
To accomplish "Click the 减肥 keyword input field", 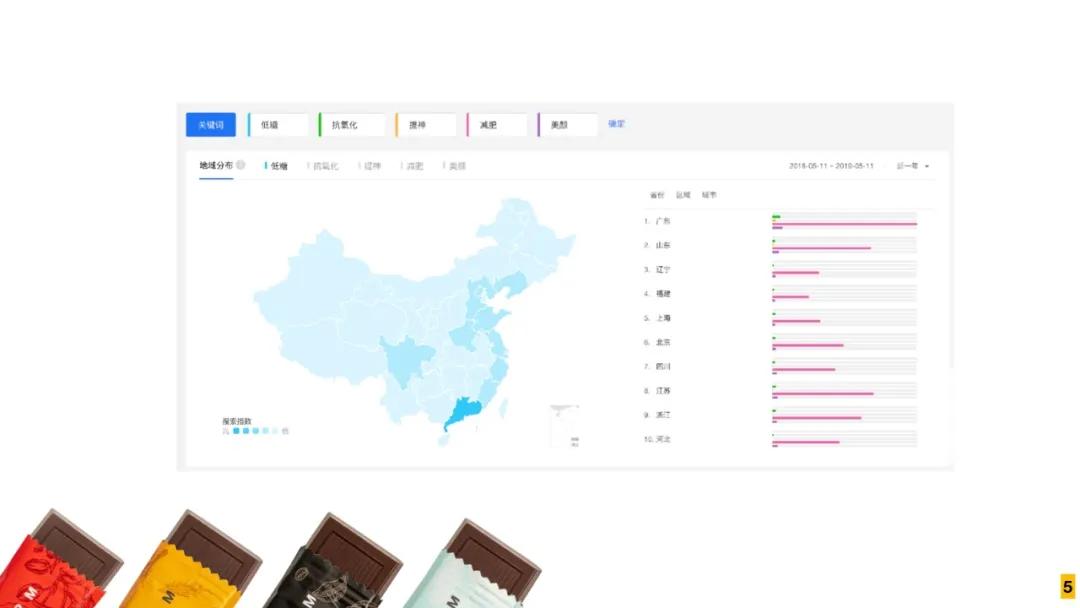I will [x=497, y=125].
